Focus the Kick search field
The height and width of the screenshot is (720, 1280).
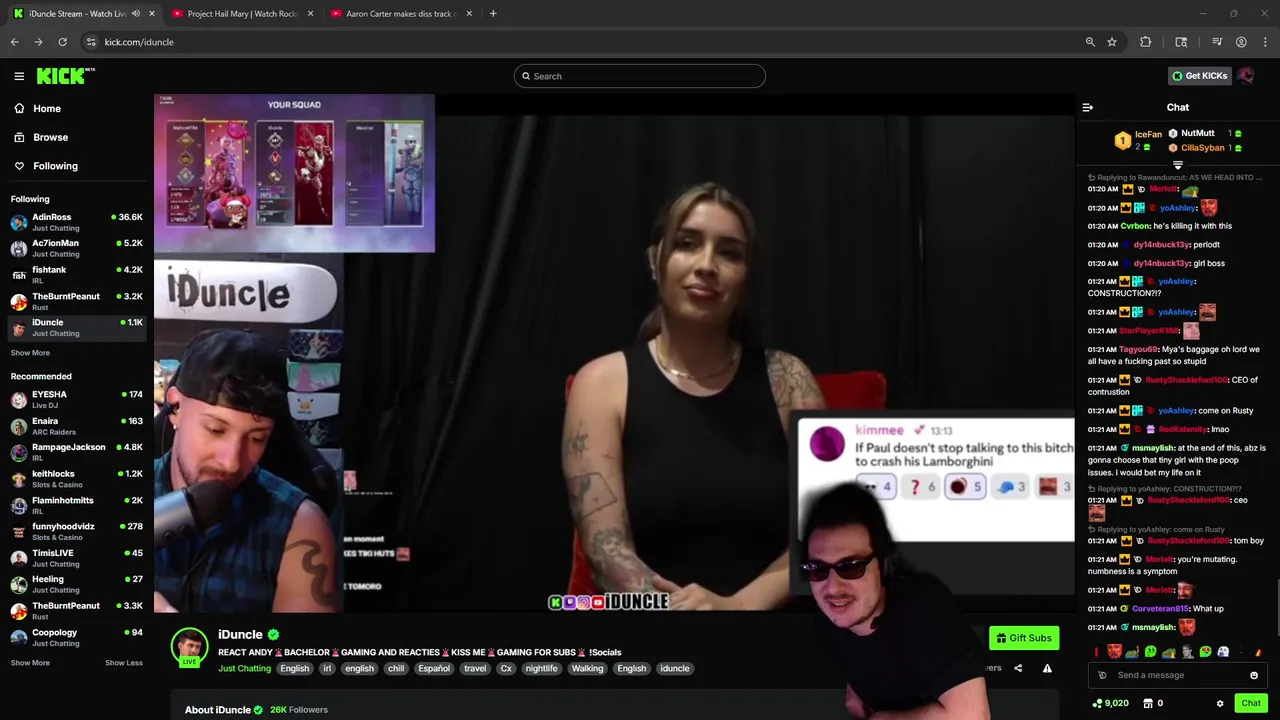coord(640,76)
